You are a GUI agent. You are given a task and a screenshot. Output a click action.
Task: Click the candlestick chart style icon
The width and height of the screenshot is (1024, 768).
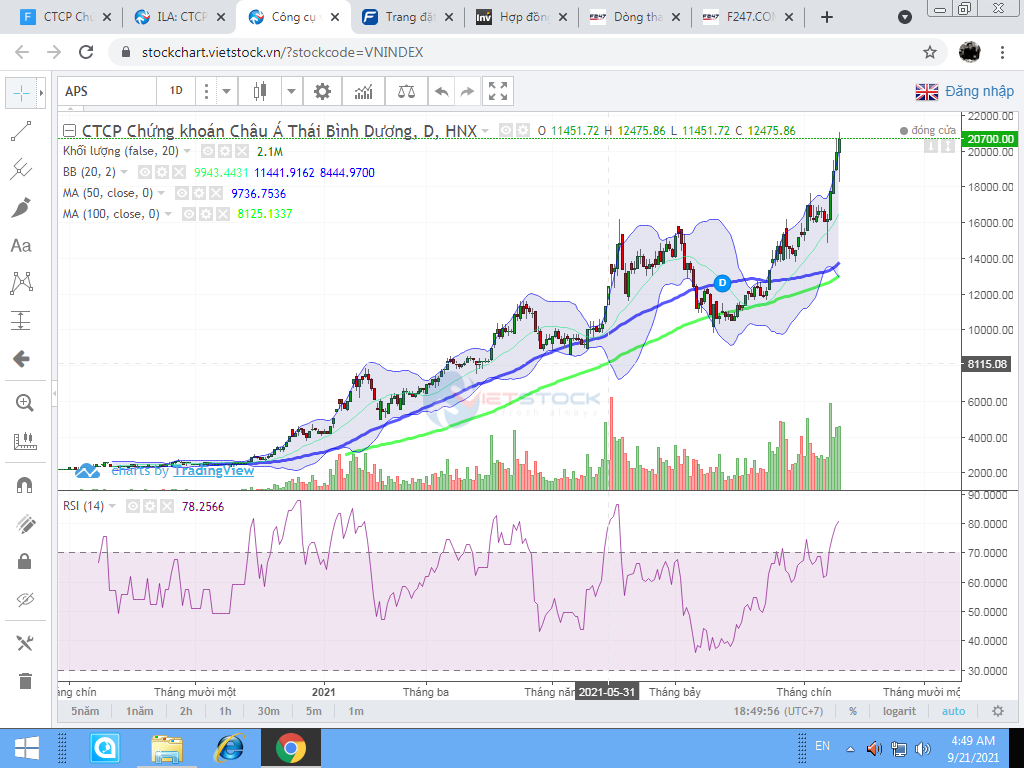tap(260, 91)
